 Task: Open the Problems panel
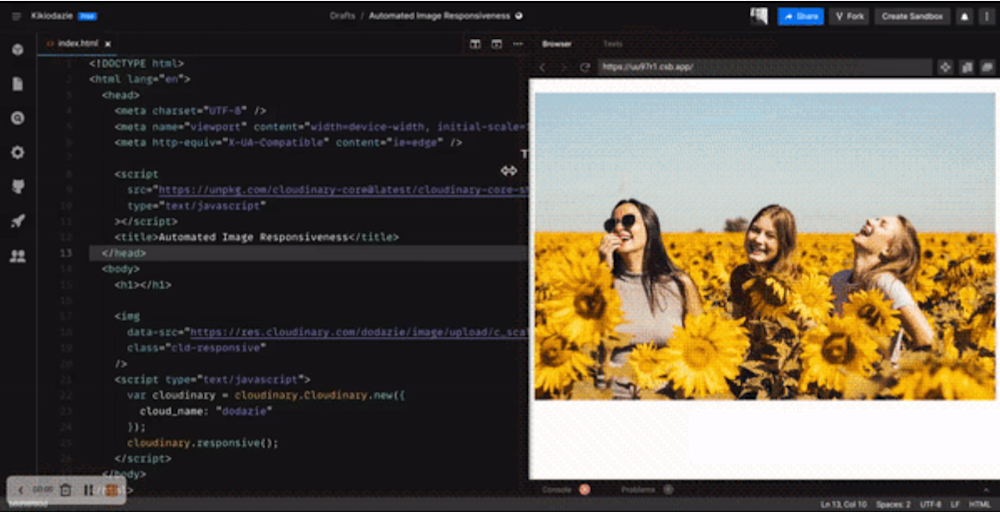coord(638,490)
